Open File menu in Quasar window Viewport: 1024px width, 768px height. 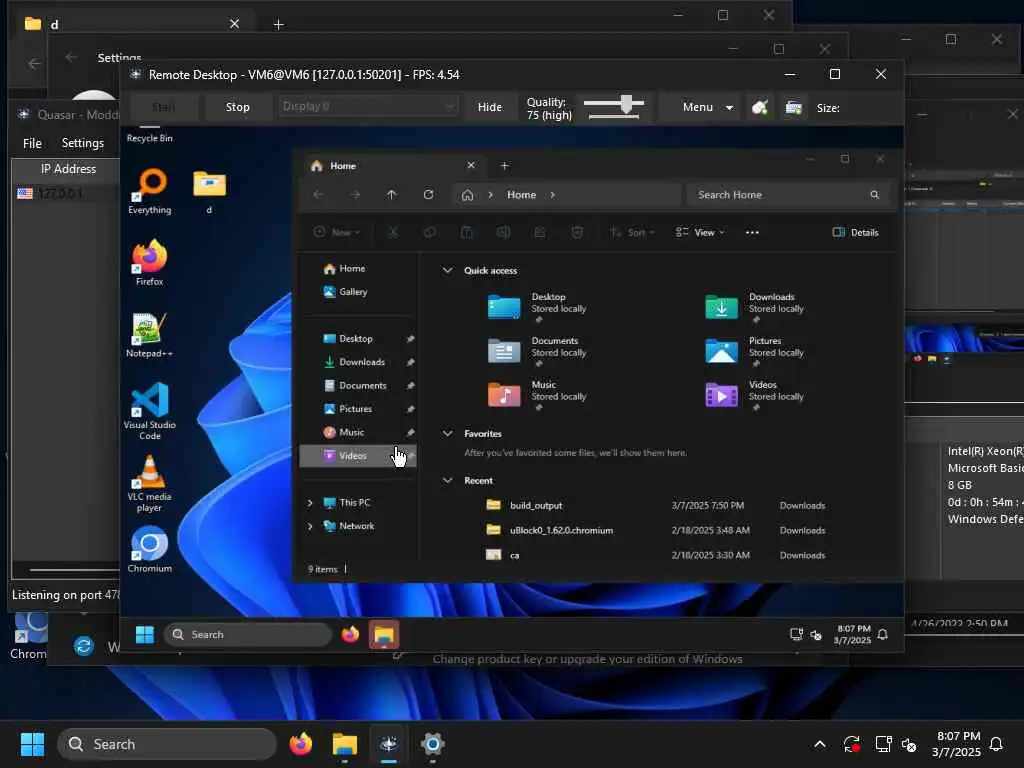pyautogui.click(x=32, y=143)
